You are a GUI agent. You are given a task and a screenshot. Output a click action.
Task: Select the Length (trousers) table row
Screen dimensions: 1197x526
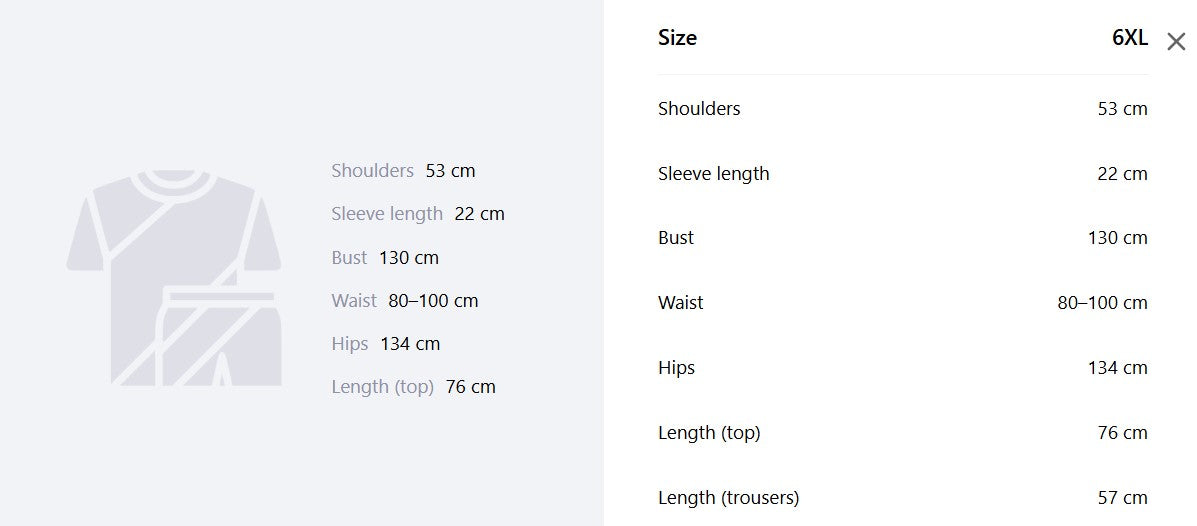pyautogui.click(x=903, y=497)
